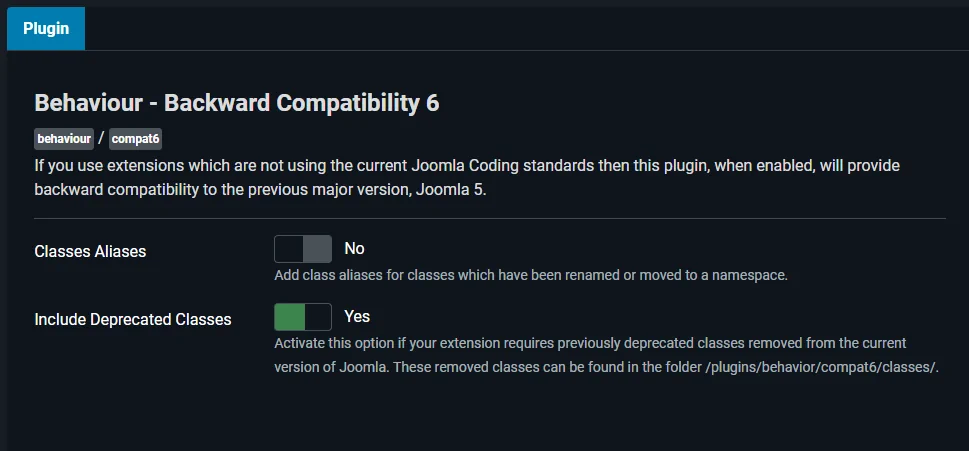
Task: Click the class aliases help text
Action: (x=531, y=274)
